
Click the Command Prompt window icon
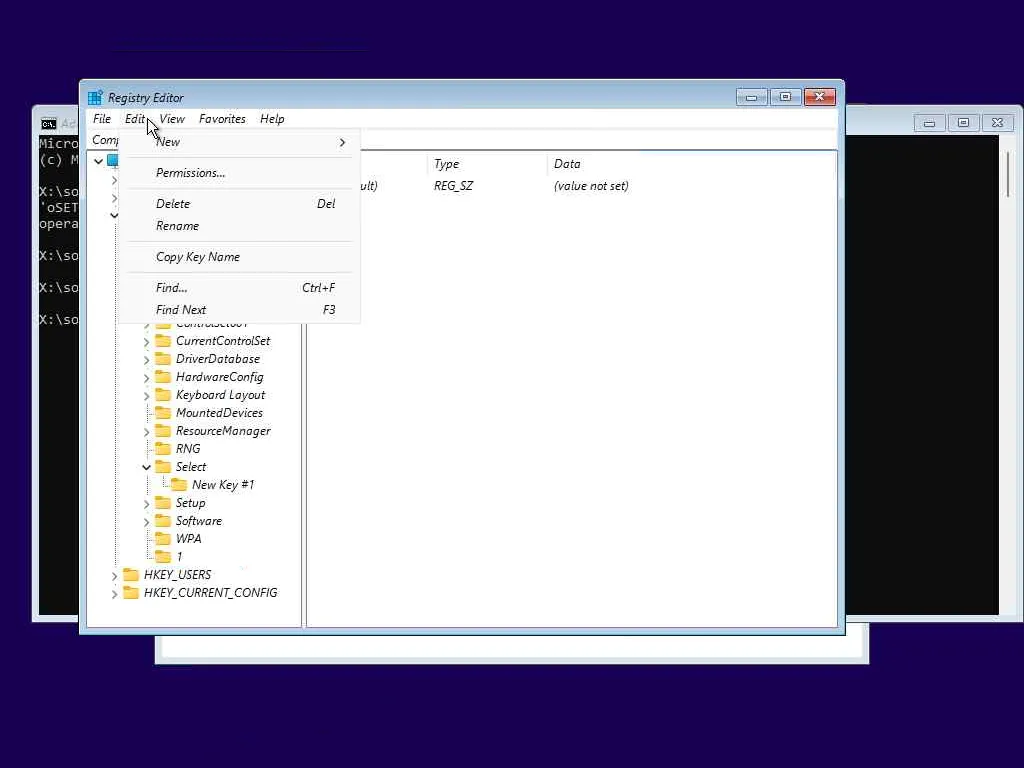[x=49, y=123]
